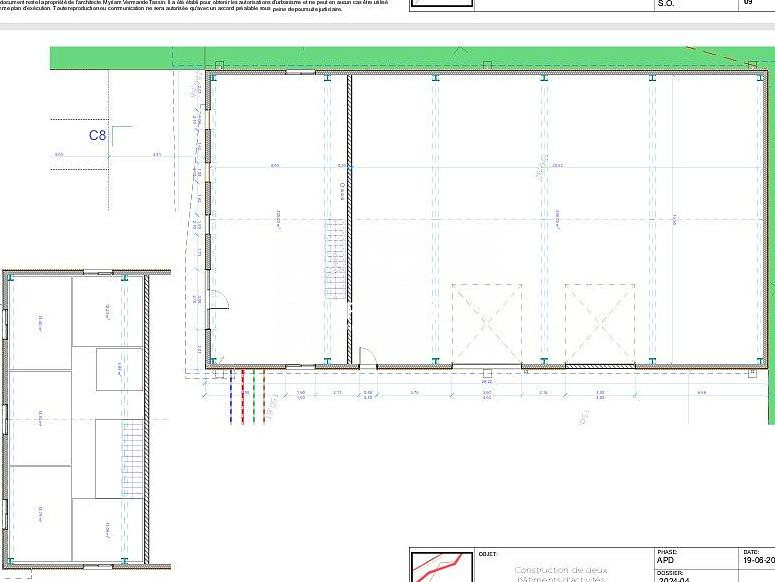
Task: Click the green strip above the building
Action: point(400,58)
